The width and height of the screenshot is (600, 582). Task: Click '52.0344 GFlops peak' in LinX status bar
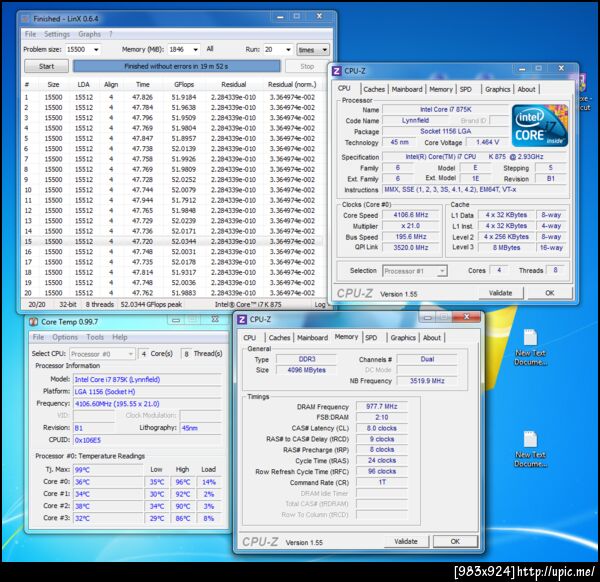tap(151, 305)
